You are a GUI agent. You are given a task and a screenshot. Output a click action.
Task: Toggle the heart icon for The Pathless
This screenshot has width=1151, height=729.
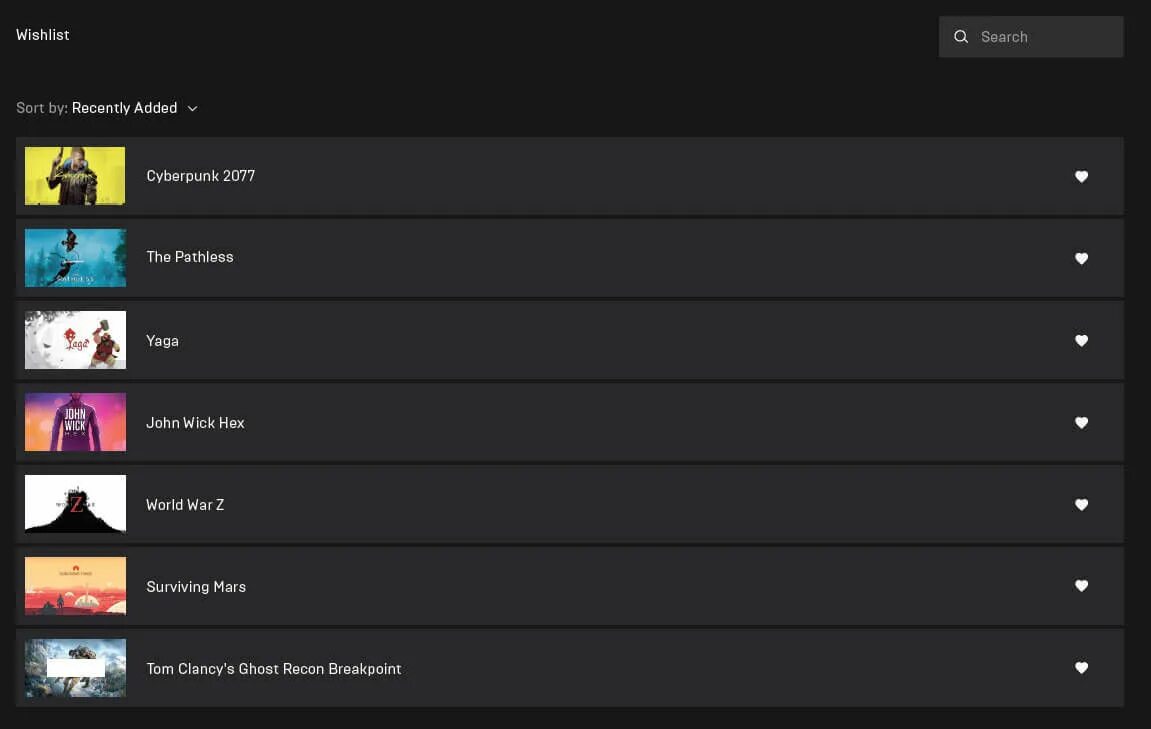[1081, 258]
